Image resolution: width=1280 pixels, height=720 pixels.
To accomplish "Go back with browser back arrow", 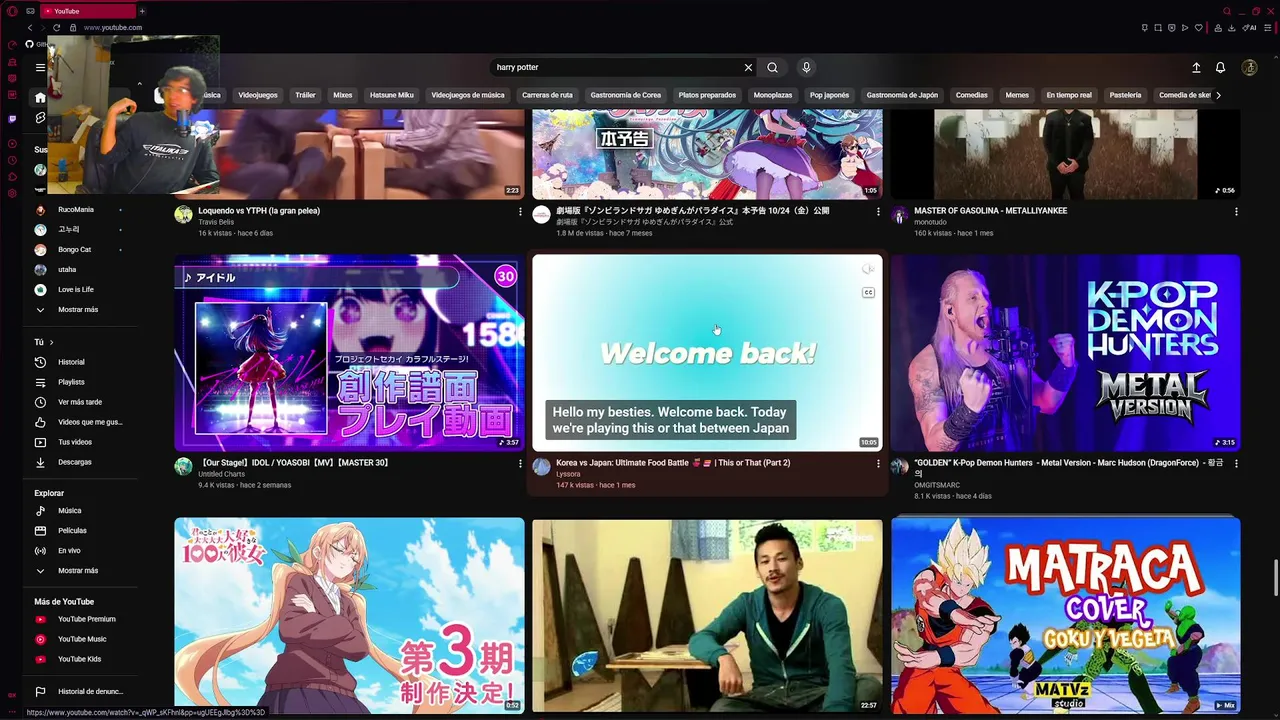I will [30, 27].
